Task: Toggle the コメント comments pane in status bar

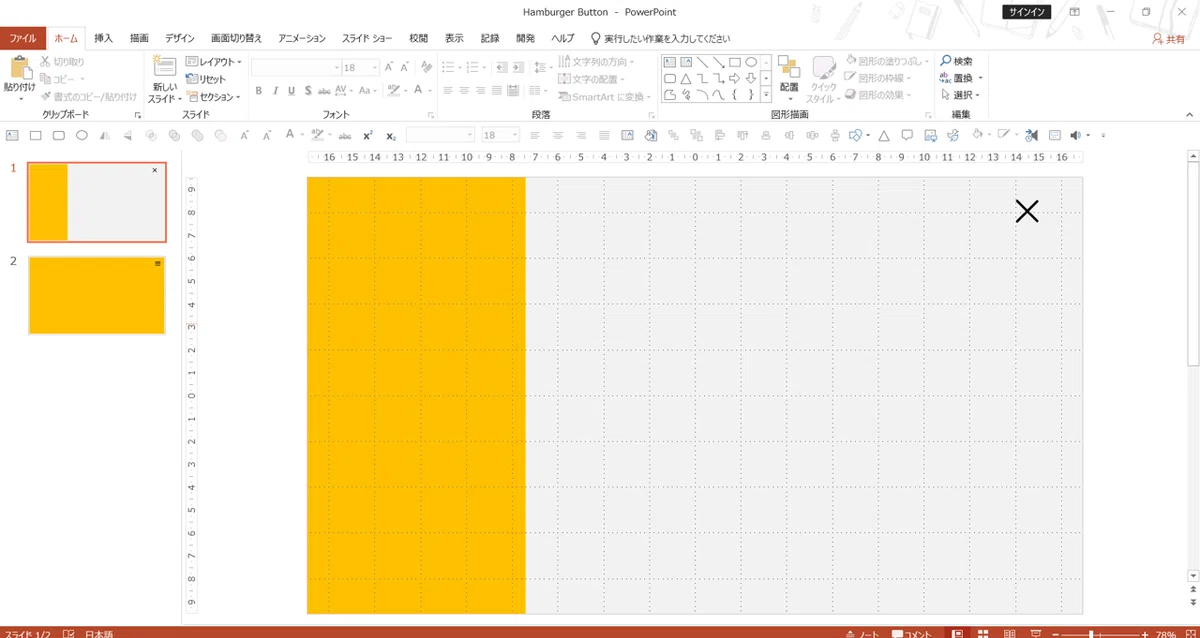Action: point(912,634)
